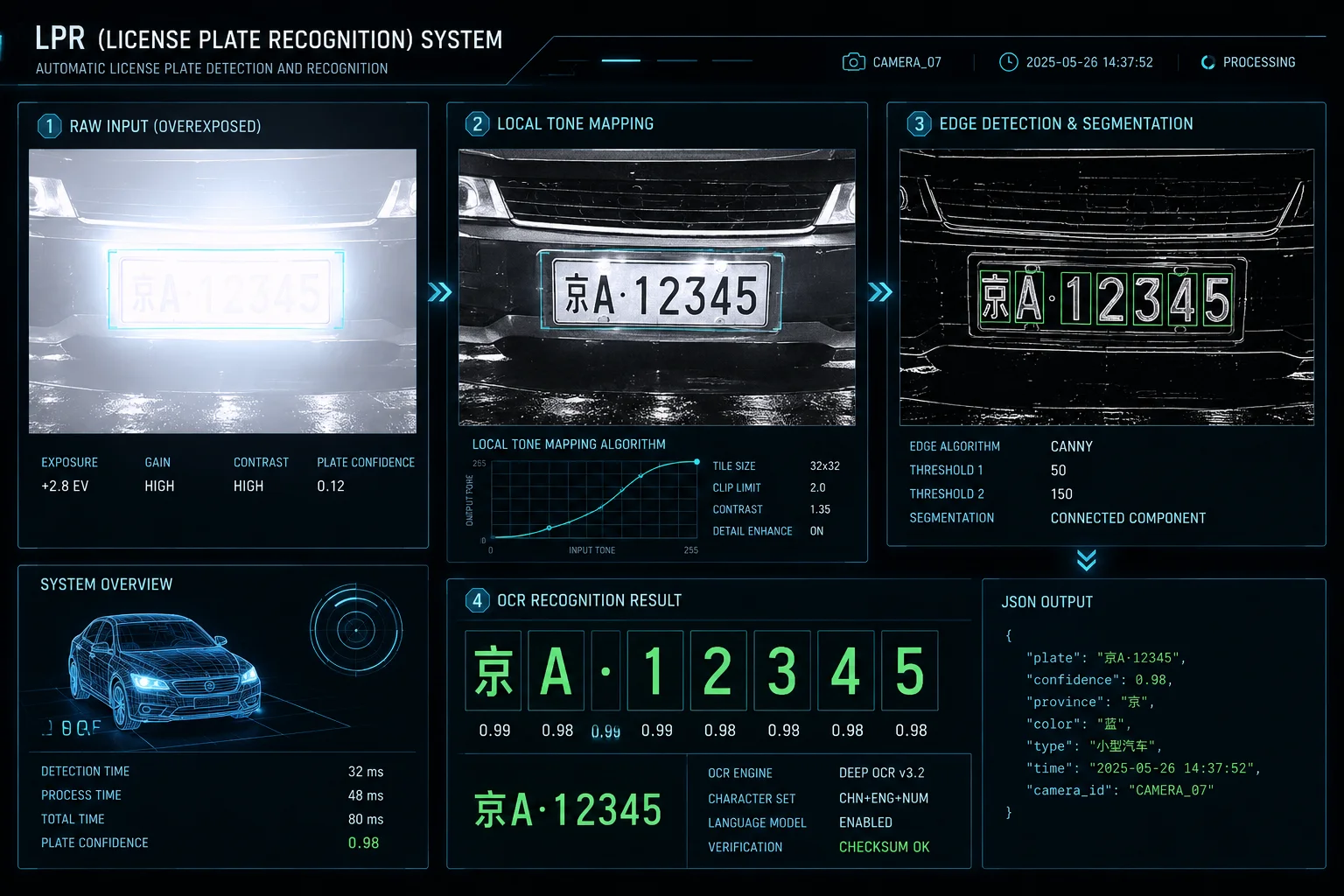Click the CAMERA_07 label in the header
Image resolution: width=1344 pixels, height=896 pixels.
coord(906,62)
